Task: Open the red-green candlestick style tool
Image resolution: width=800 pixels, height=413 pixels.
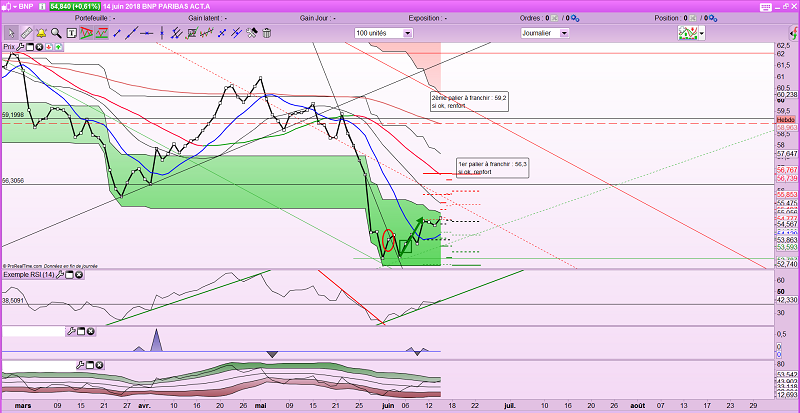Action: click(207, 34)
